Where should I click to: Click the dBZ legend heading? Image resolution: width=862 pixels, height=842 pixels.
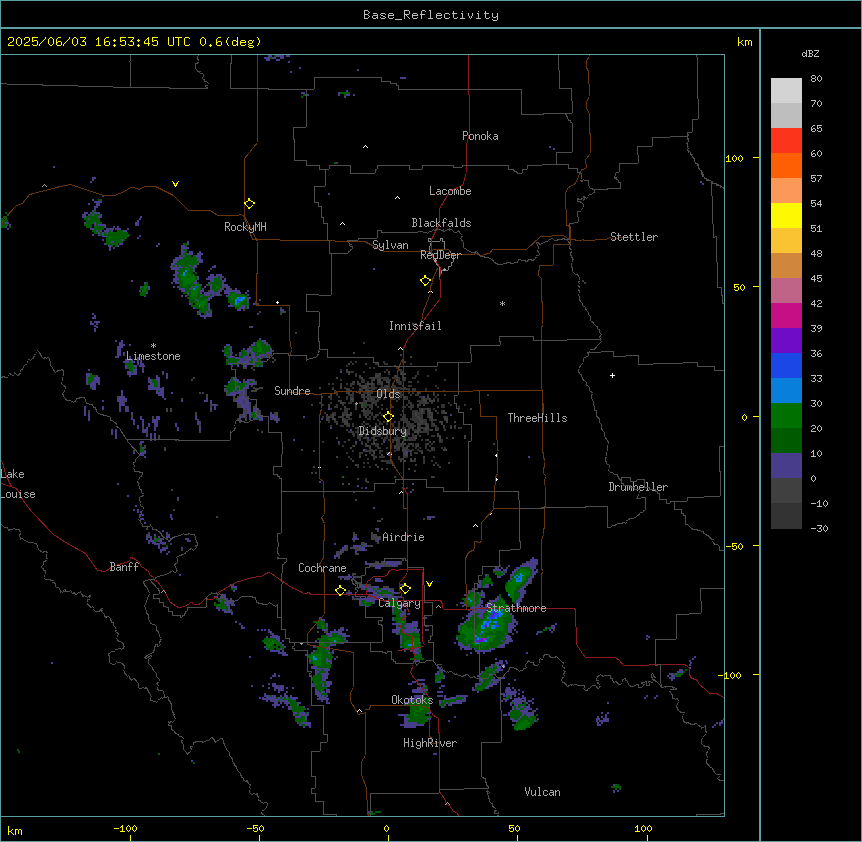[x=810, y=53]
